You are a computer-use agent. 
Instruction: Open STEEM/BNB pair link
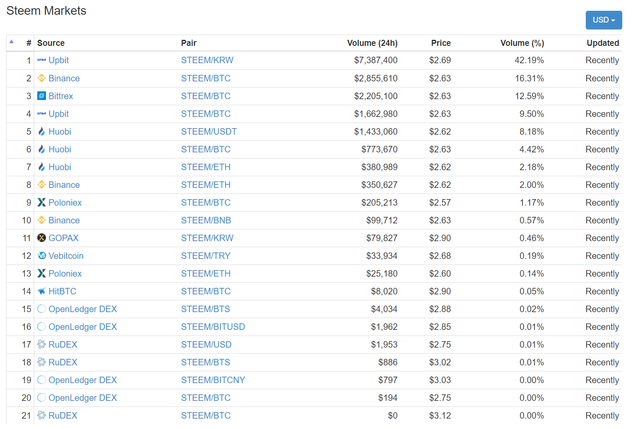coord(206,220)
